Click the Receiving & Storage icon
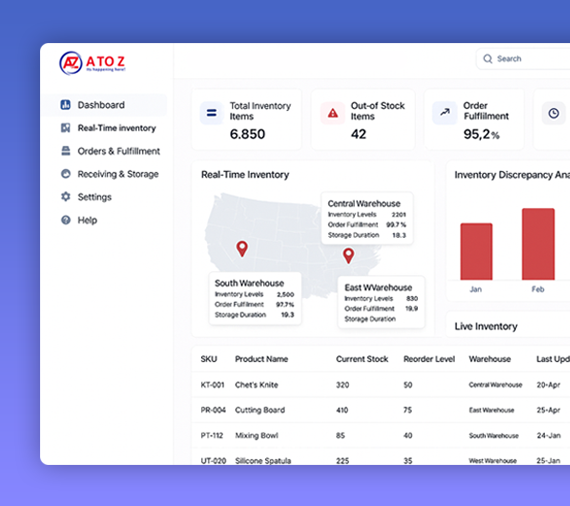 [x=66, y=174]
